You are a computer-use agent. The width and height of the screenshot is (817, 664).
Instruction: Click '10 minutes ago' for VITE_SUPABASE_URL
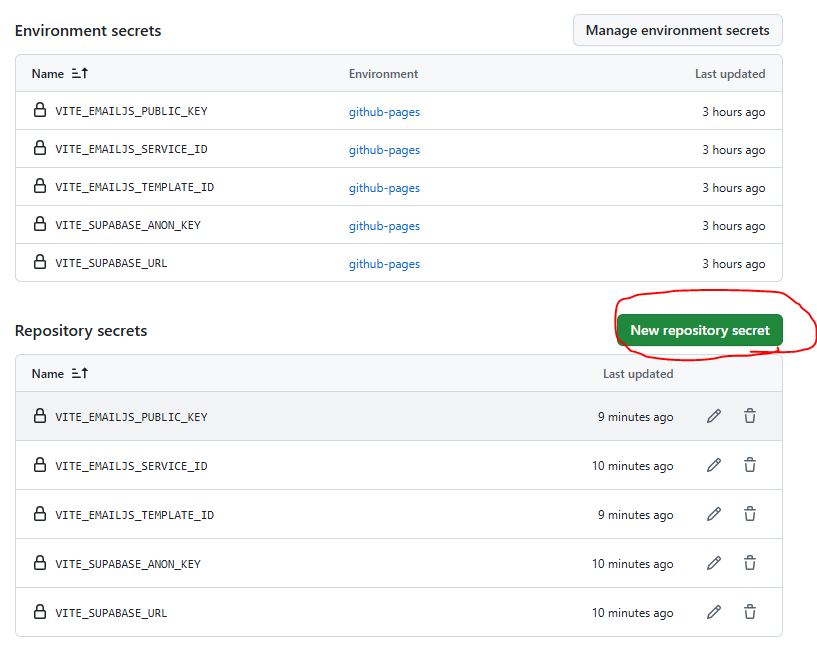click(x=633, y=613)
